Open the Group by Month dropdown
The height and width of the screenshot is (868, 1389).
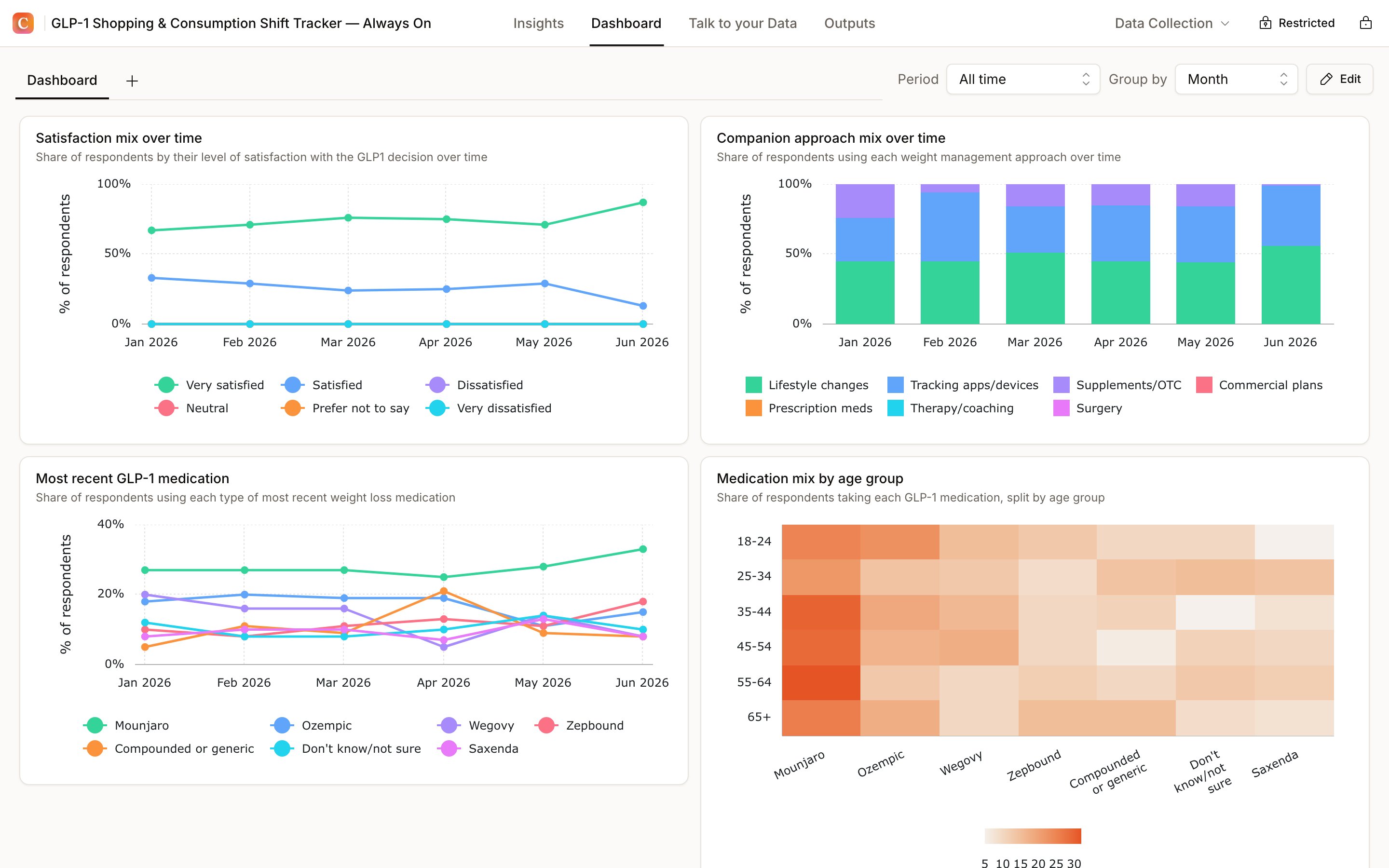click(x=1236, y=79)
